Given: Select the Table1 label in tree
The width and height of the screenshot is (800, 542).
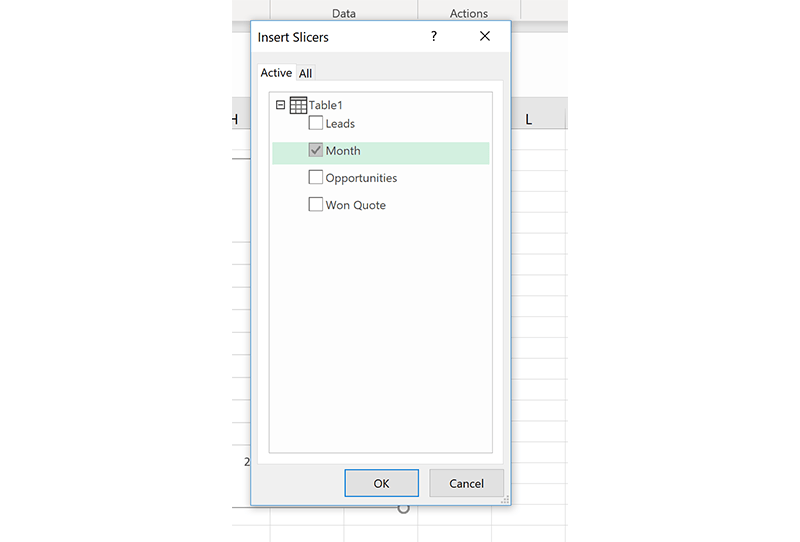Looking at the screenshot, I should (326, 105).
